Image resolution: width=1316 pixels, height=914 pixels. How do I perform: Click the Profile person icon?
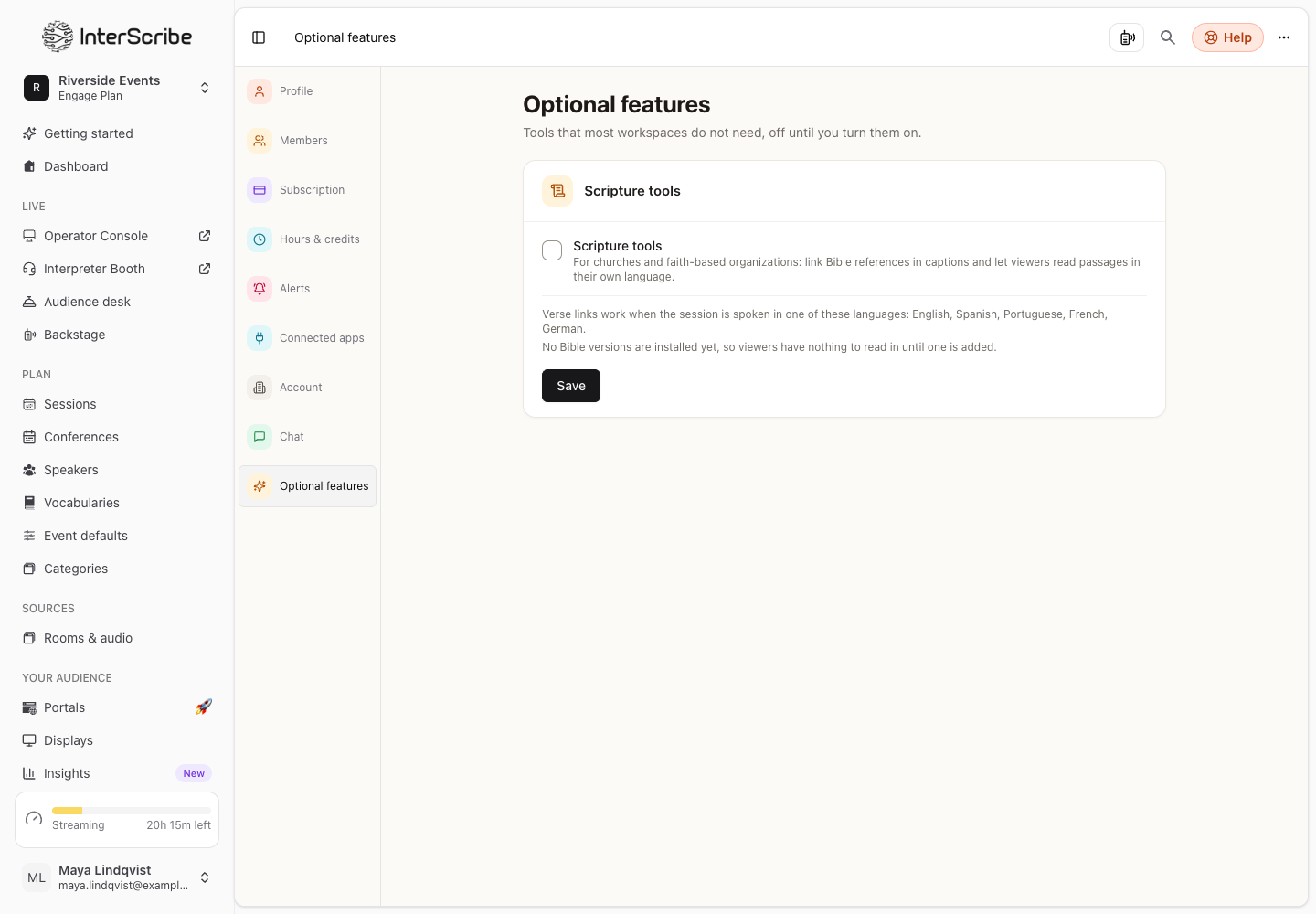(260, 91)
